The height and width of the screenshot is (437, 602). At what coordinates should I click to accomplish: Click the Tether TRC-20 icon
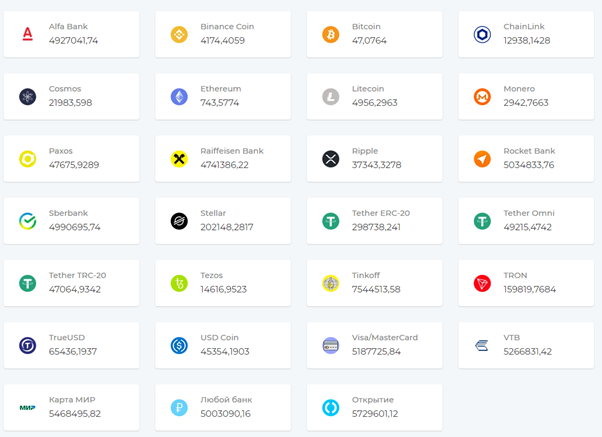28,283
